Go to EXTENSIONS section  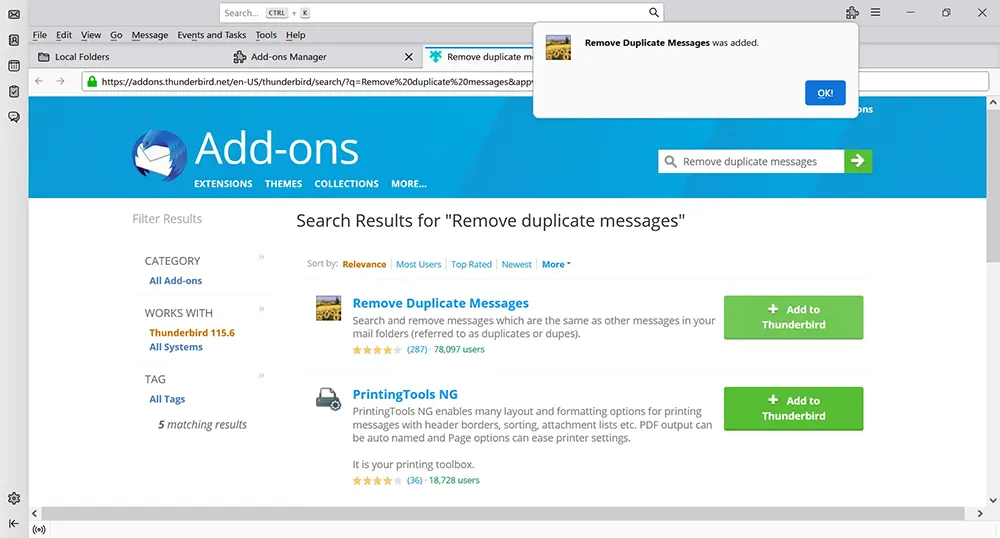[x=223, y=184]
